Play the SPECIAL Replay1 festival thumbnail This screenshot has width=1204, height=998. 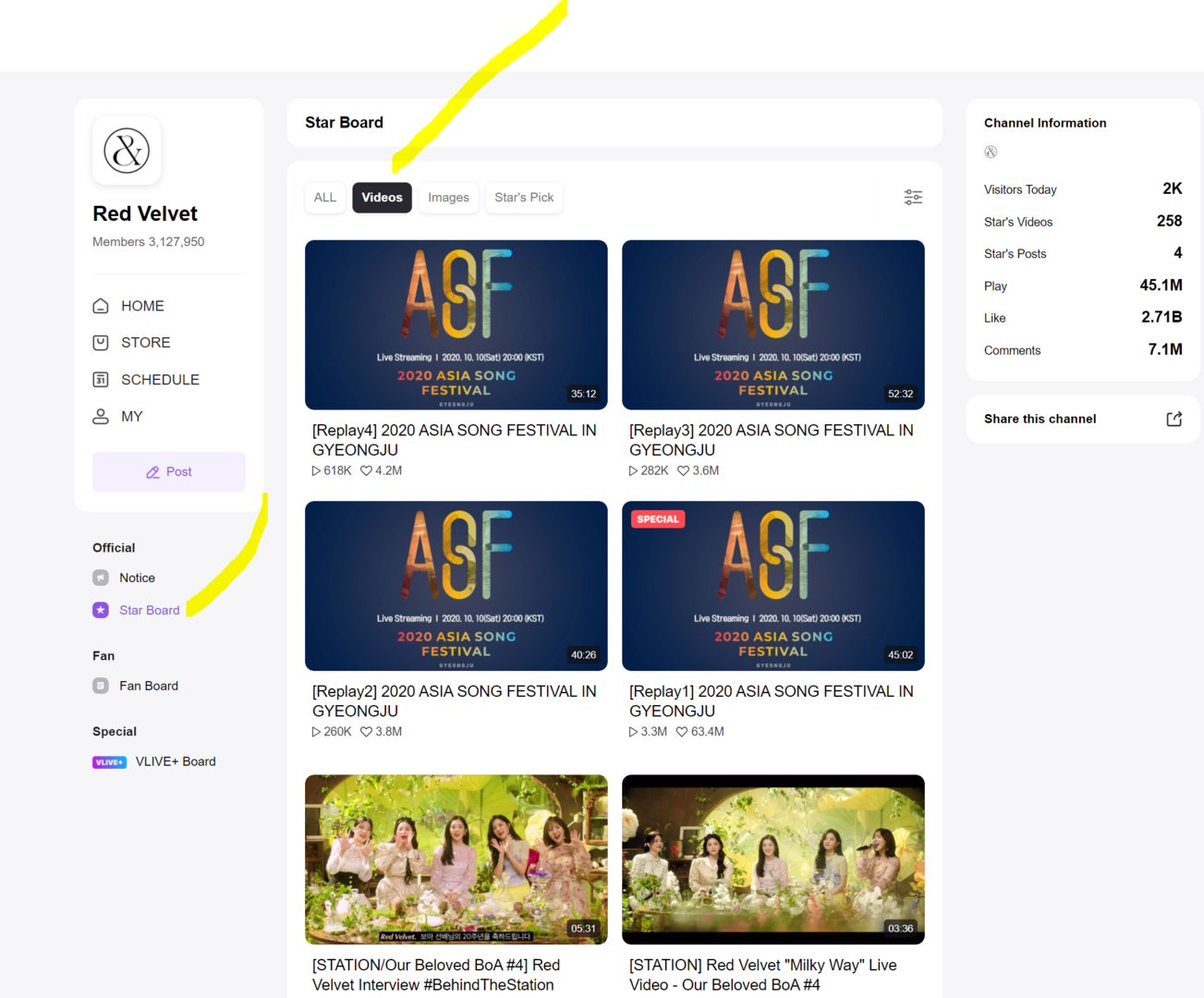coord(773,586)
